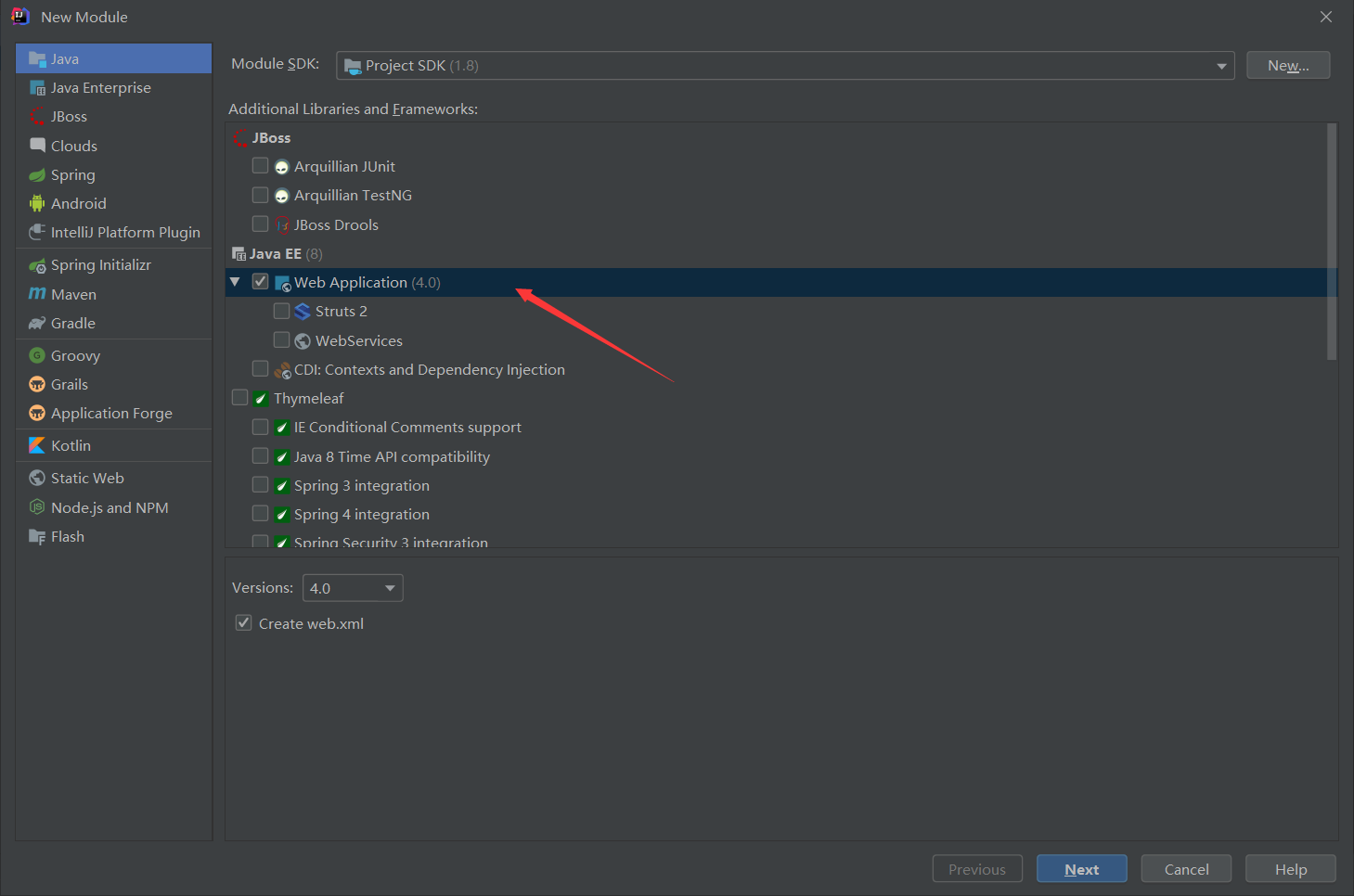Screen dimensions: 1354x896
Task: Select Gradle module type
Action: pyautogui.click(x=113, y=323)
